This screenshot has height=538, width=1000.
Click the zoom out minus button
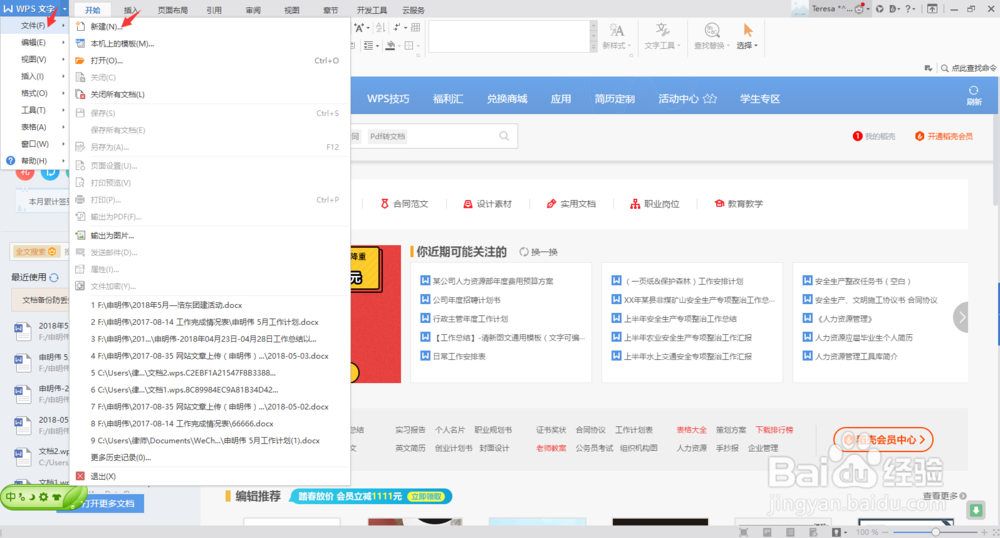coord(886,532)
